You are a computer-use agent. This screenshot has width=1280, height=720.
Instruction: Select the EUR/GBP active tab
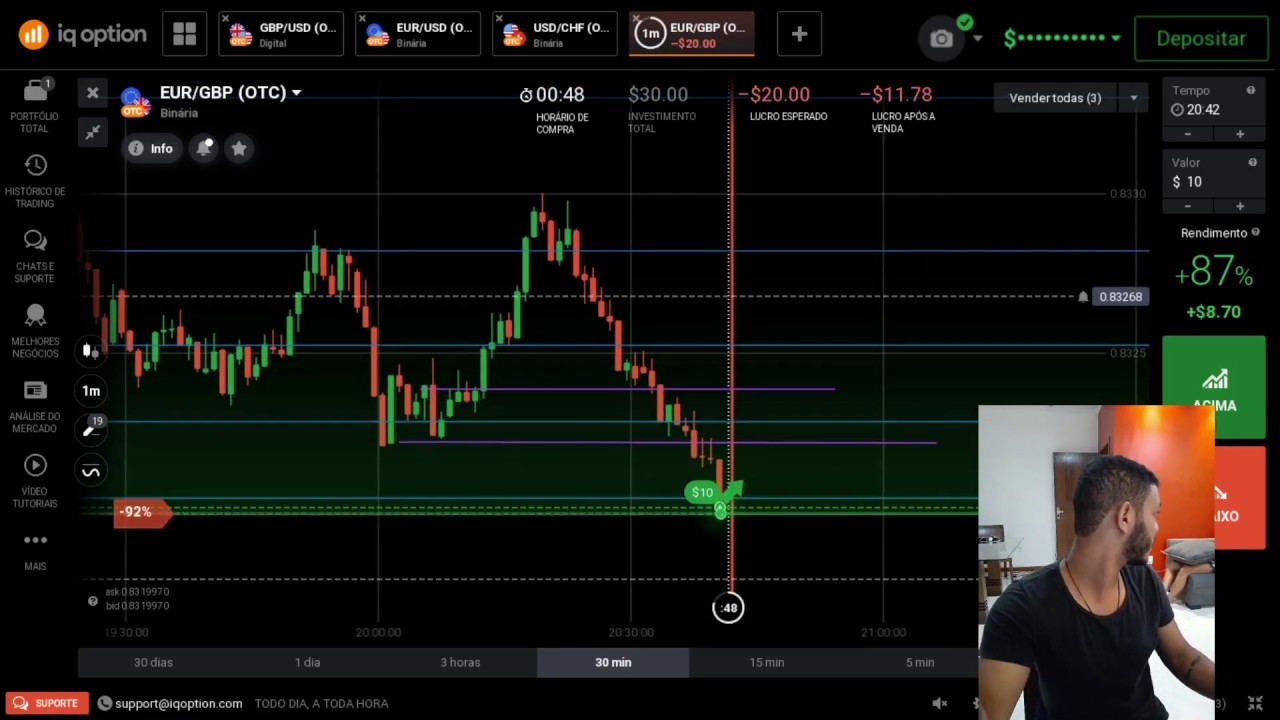[692, 34]
